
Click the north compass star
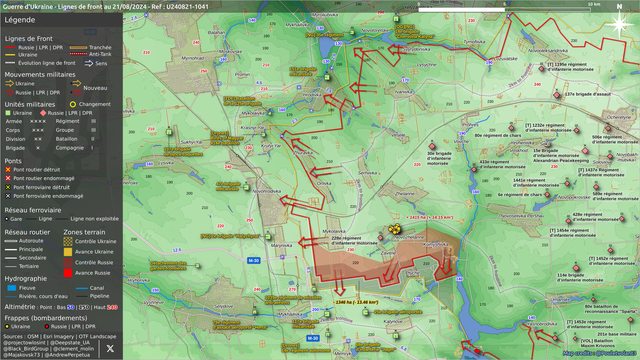click(619, 24)
